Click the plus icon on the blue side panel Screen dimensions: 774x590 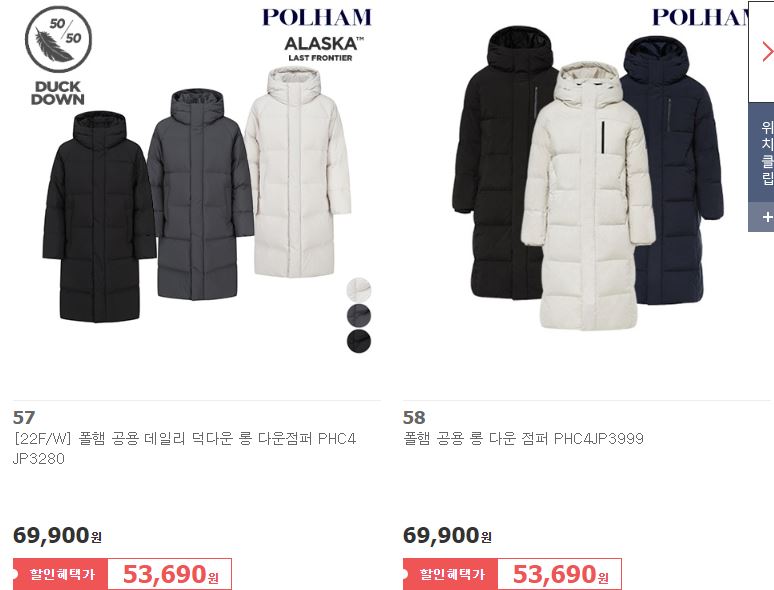click(x=767, y=217)
